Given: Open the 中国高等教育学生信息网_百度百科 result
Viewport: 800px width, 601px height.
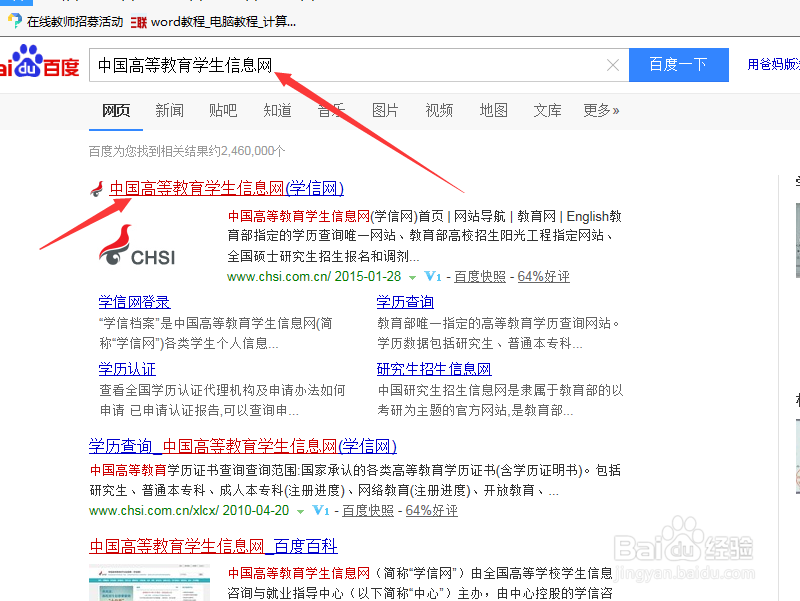Looking at the screenshot, I should [213, 546].
